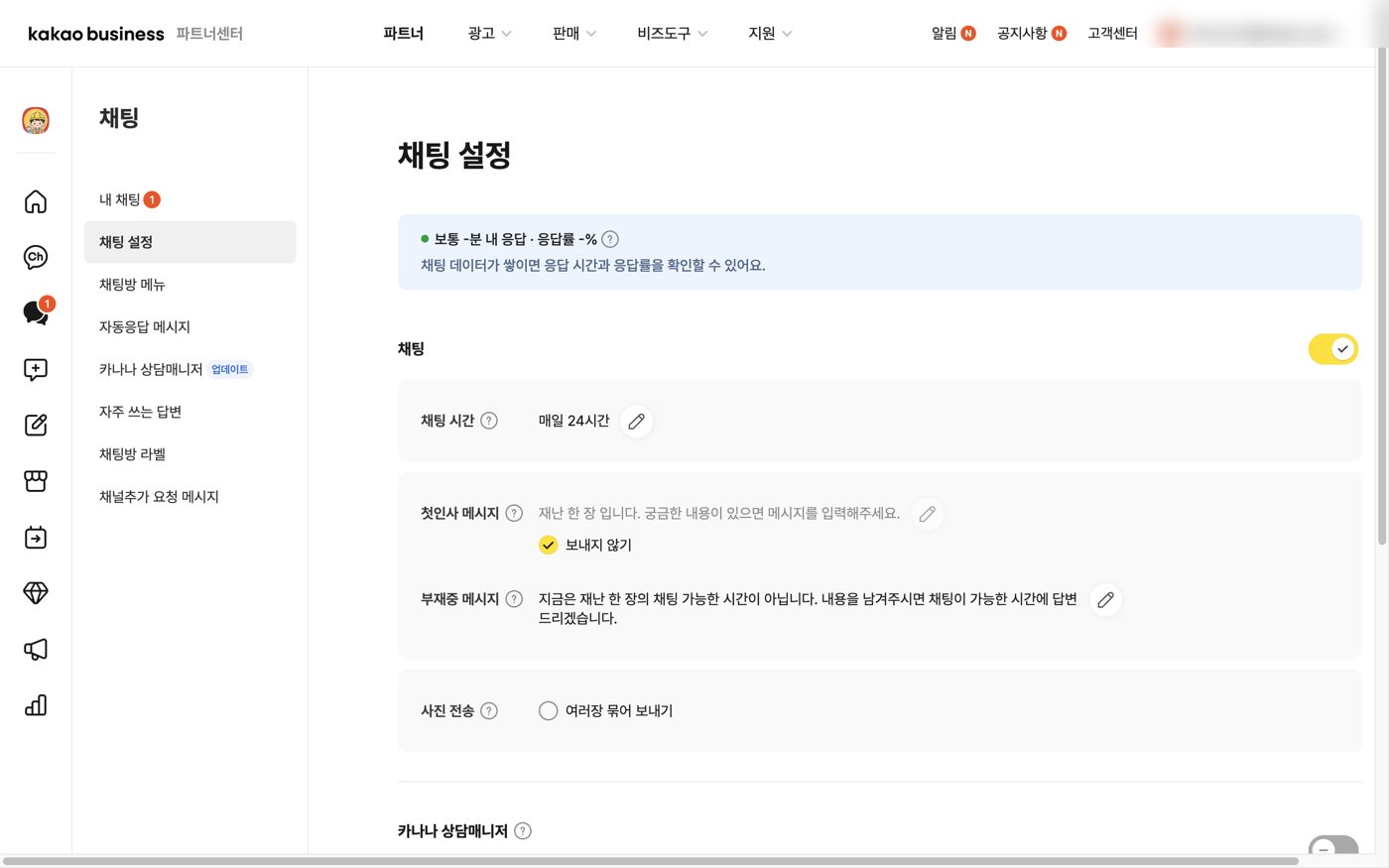This screenshot has height=868, width=1389.
Task: Show help for 사진 전송
Action: 489,710
